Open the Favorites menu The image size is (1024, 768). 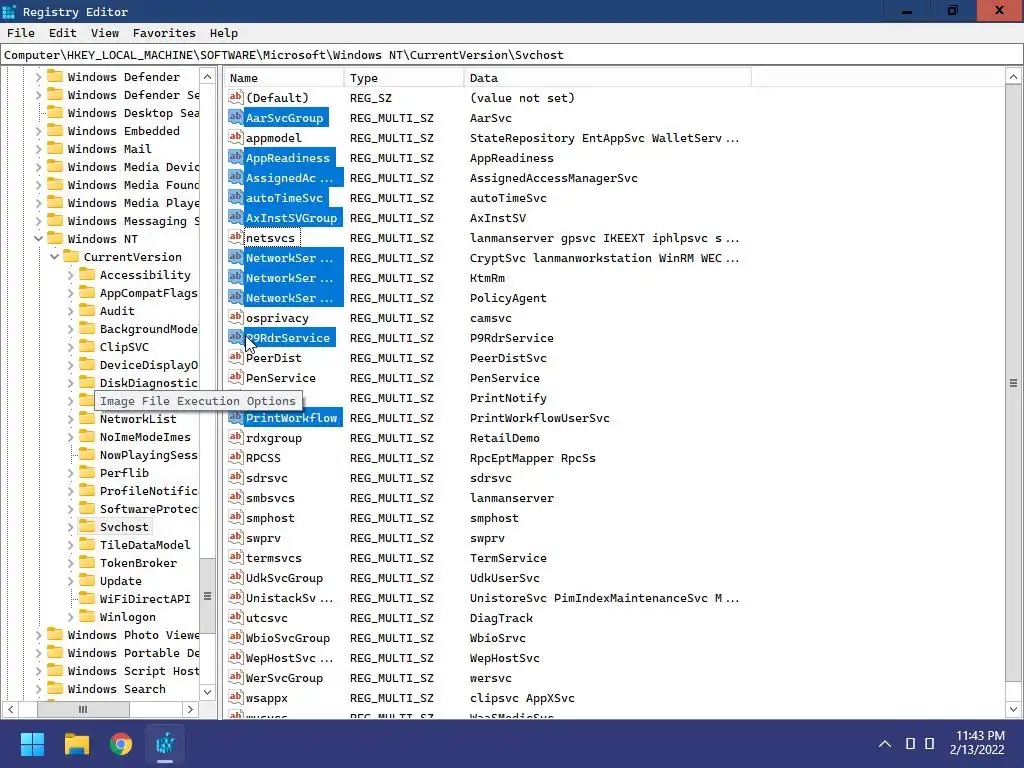tap(164, 33)
